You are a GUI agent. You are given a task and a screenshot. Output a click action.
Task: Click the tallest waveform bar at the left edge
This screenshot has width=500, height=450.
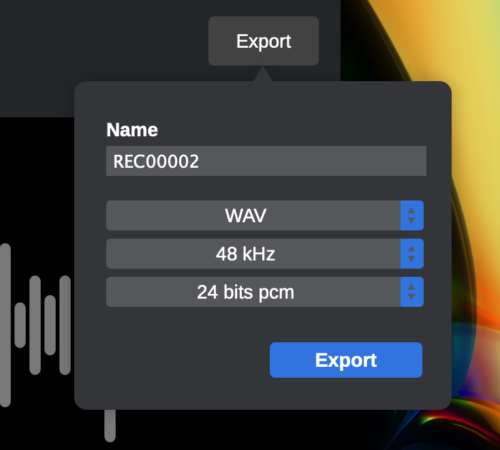(5, 325)
